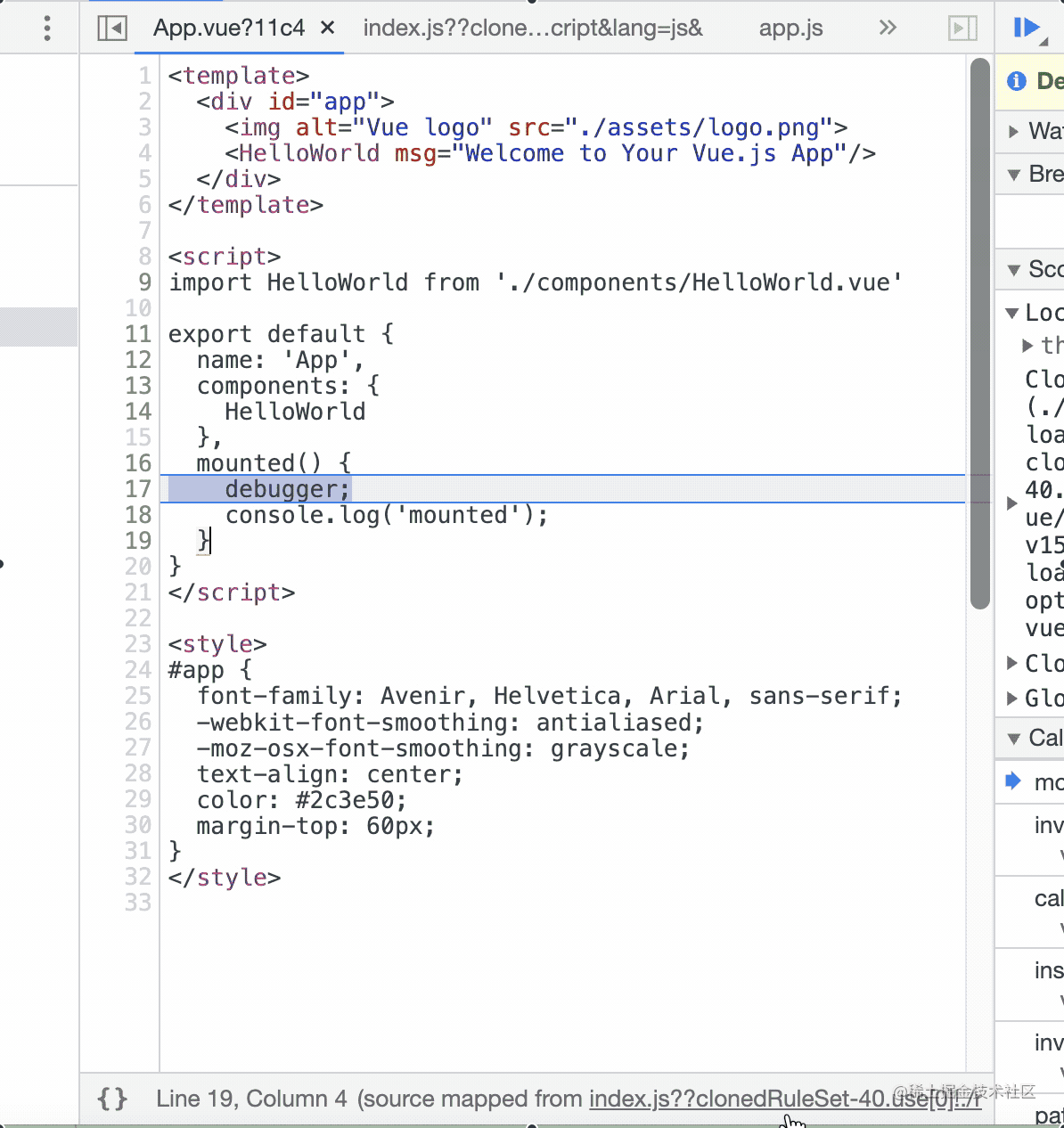This screenshot has width=1064, height=1128.
Task: Open the source mapped index.js link
Action: [784, 1099]
